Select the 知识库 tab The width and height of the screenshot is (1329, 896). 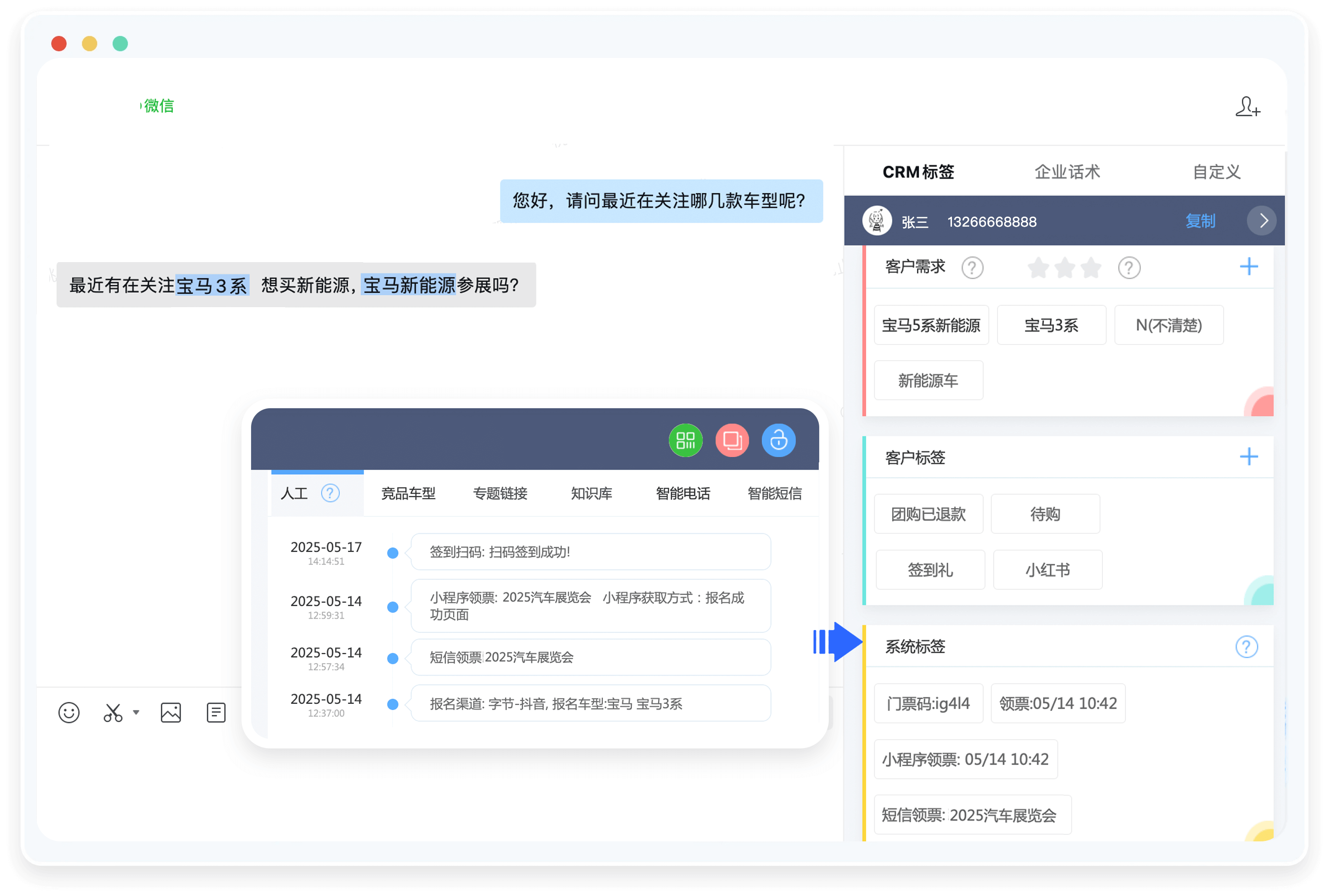click(x=591, y=493)
